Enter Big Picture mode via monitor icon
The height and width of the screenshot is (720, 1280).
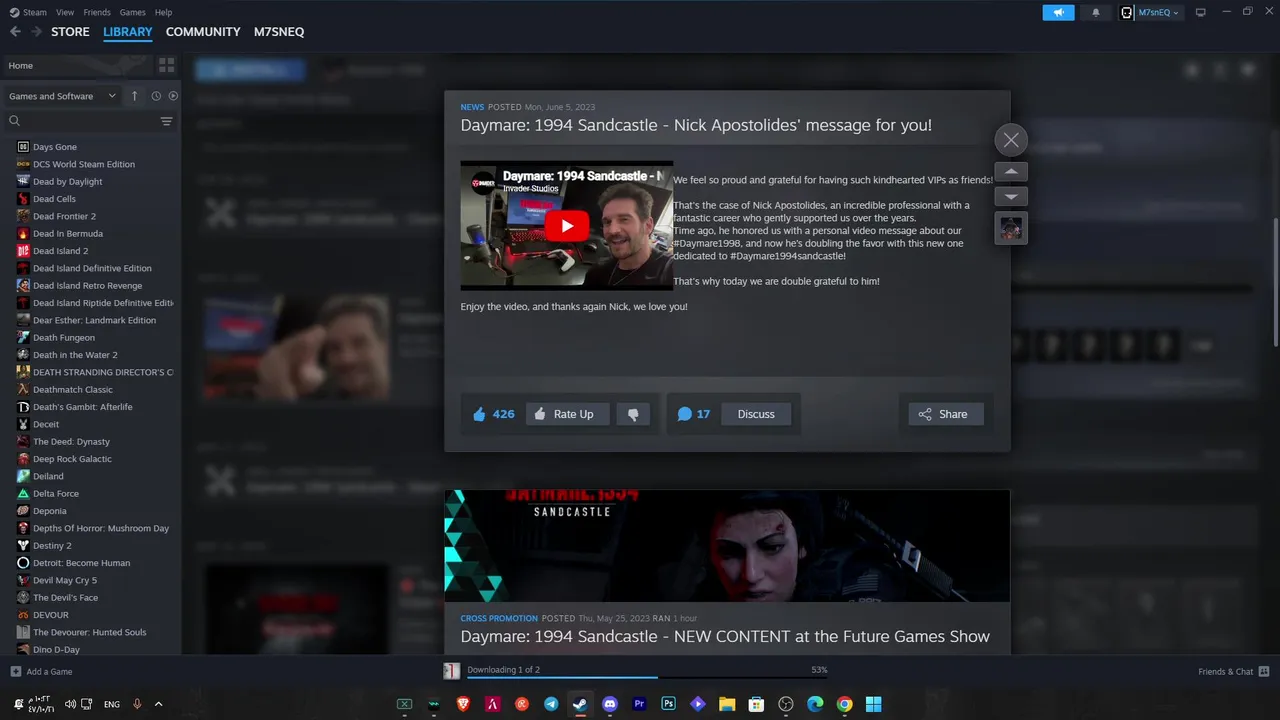(x=1201, y=12)
